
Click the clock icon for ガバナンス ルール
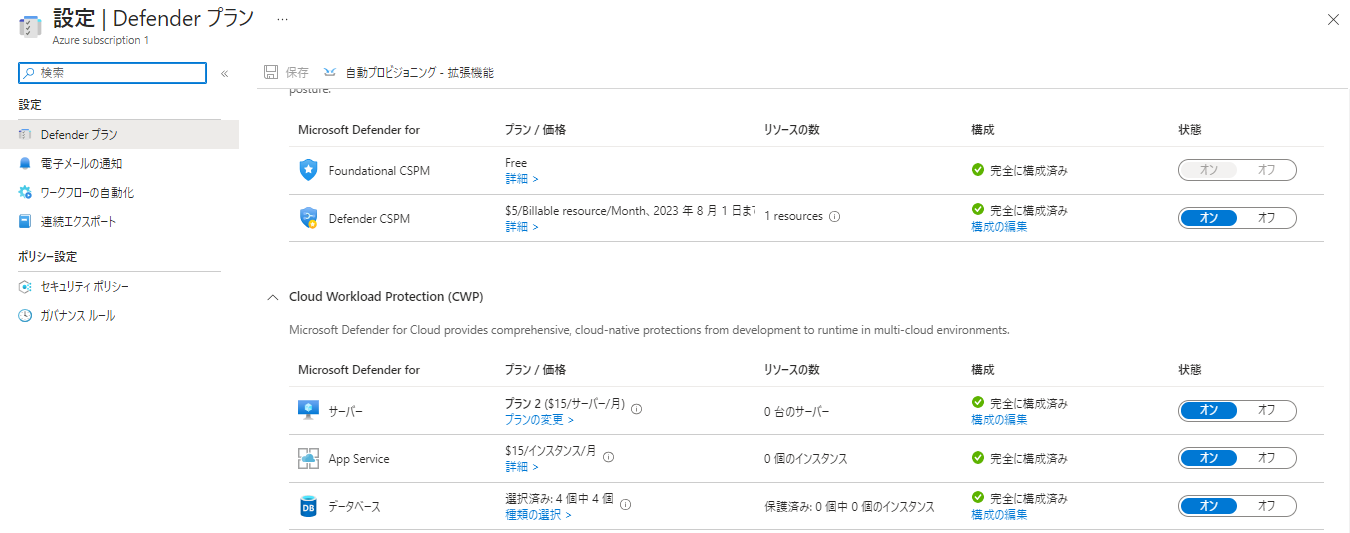pyautogui.click(x=25, y=316)
